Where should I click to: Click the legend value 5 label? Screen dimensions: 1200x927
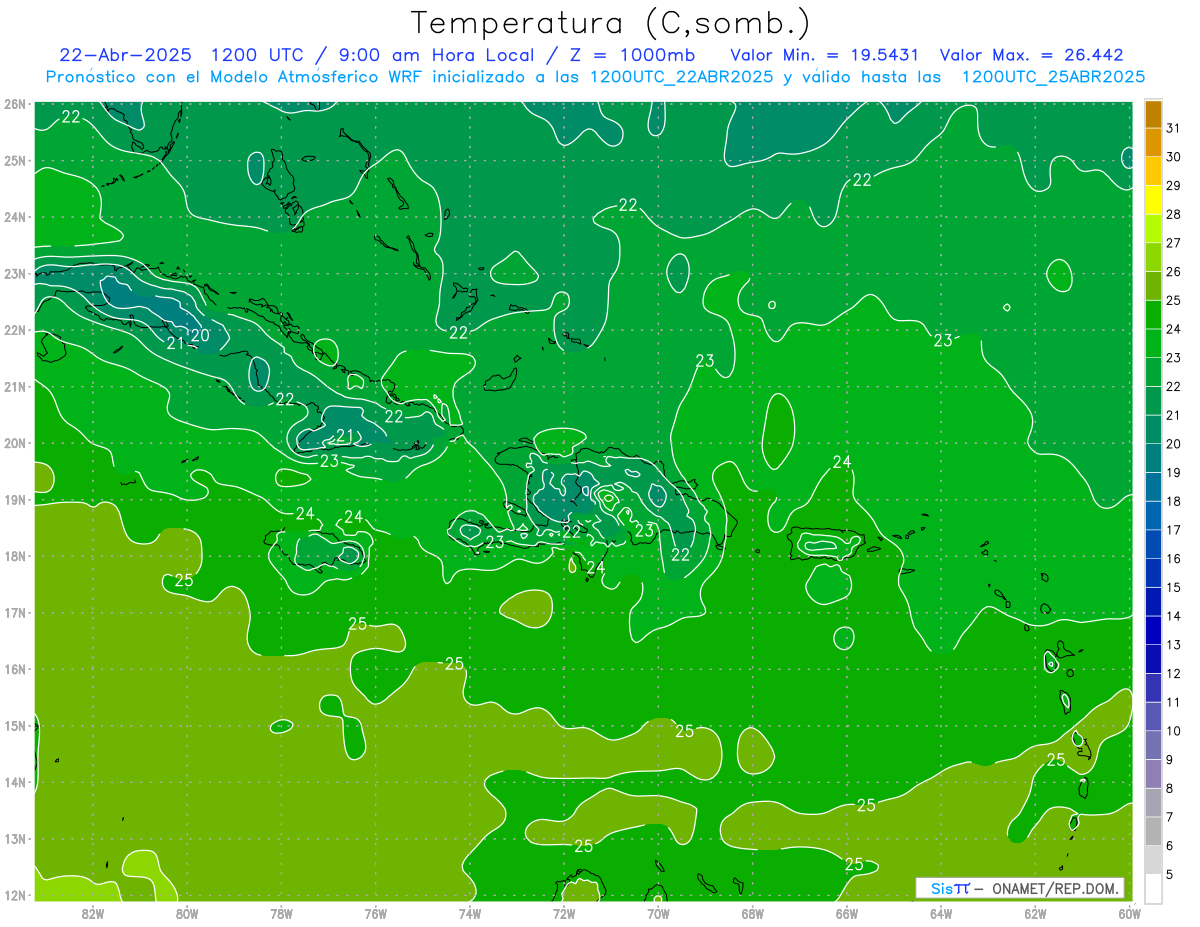(x=1170, y=874)
